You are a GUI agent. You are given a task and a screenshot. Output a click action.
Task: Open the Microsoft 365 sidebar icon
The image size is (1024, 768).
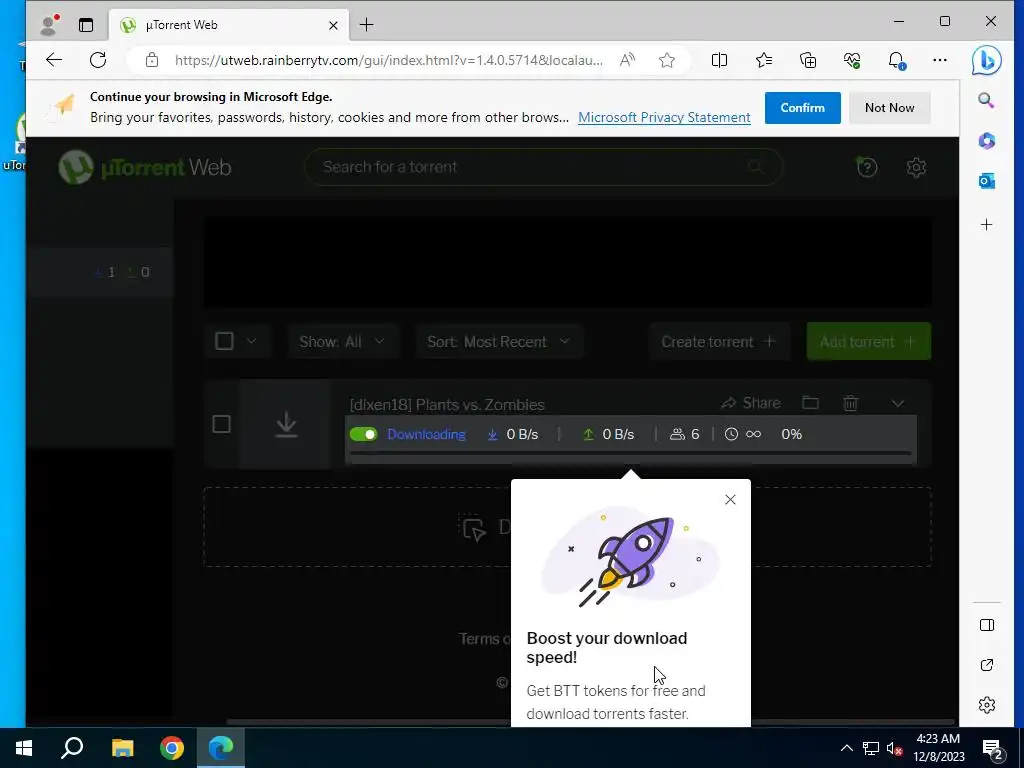tap(986, 140)
